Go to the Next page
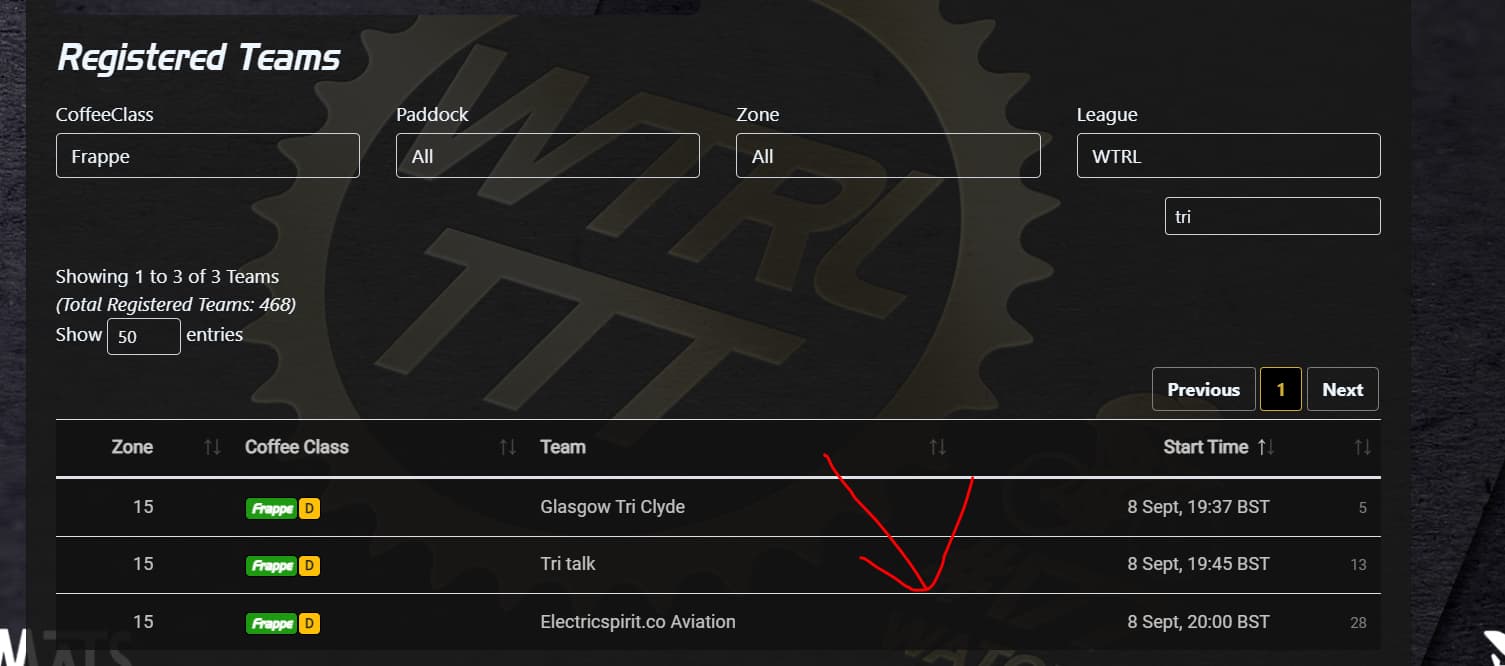 1342,390
